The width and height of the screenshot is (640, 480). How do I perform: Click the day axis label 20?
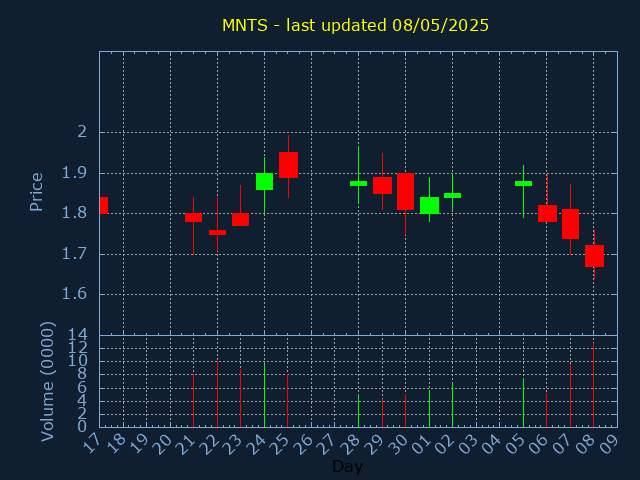click(x=162, y=443)
